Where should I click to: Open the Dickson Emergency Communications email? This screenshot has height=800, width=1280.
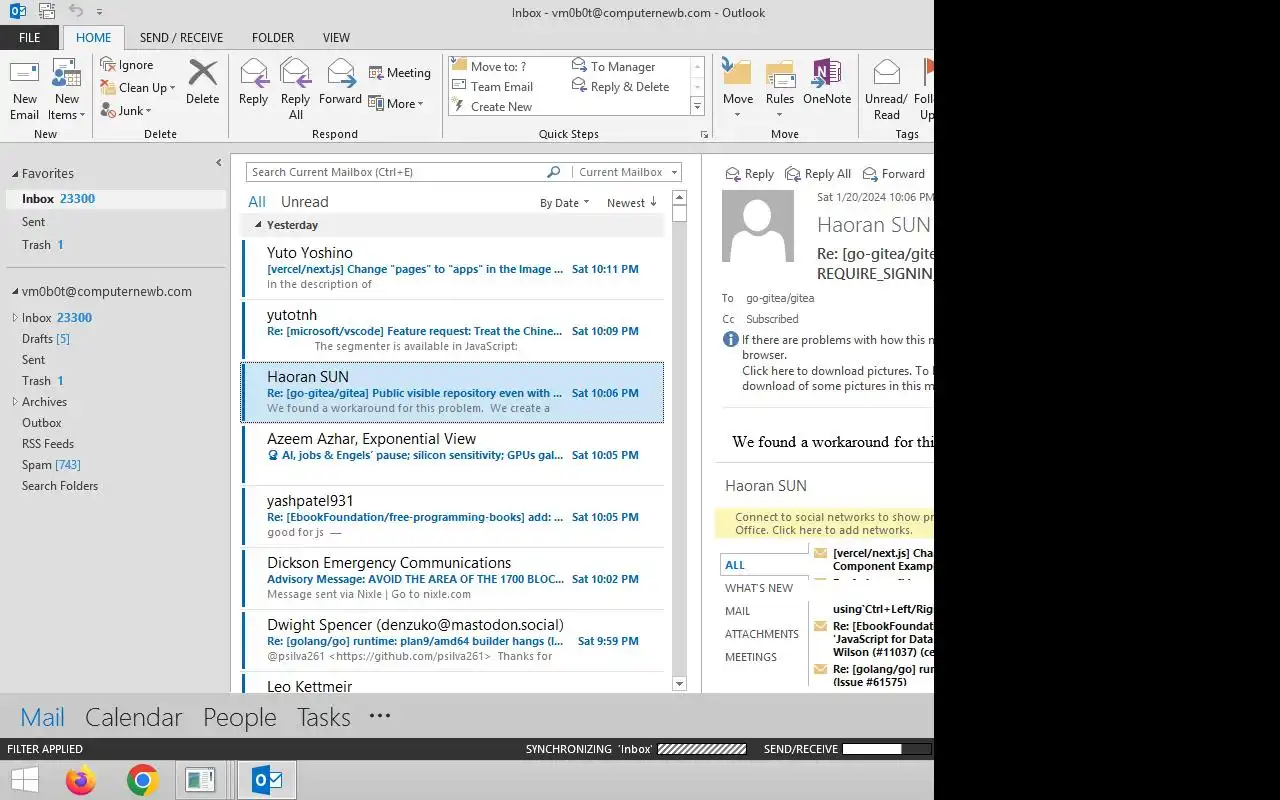[453, 579]
